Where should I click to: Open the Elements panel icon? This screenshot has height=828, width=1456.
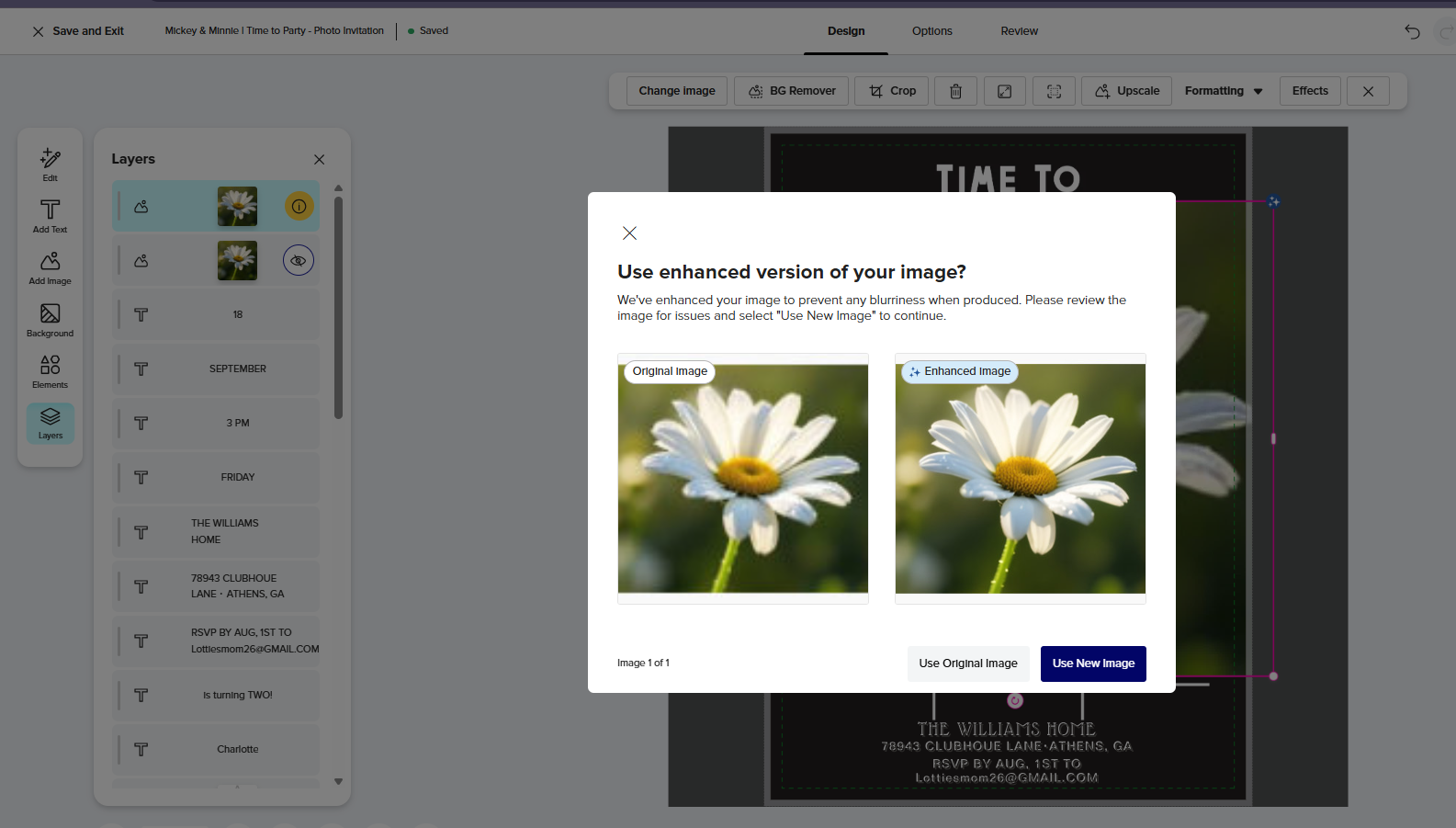click(x=50, y=371)
